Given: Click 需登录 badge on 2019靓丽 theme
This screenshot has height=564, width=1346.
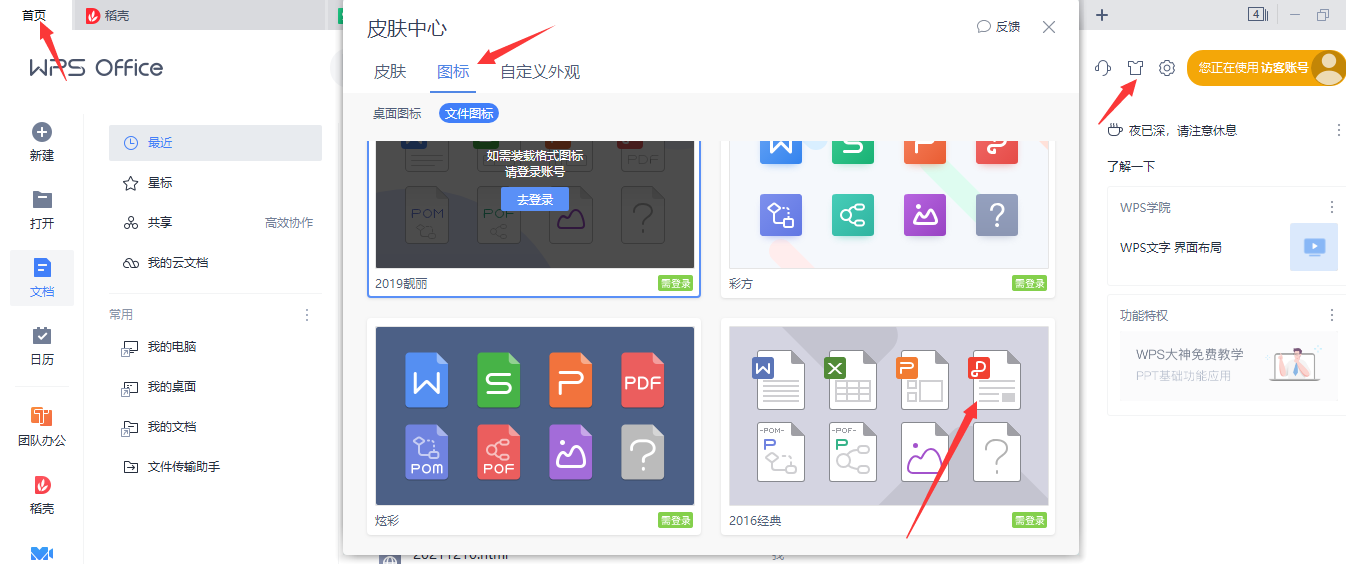Looking at the screenshot, I should click(x=676, y=283).
